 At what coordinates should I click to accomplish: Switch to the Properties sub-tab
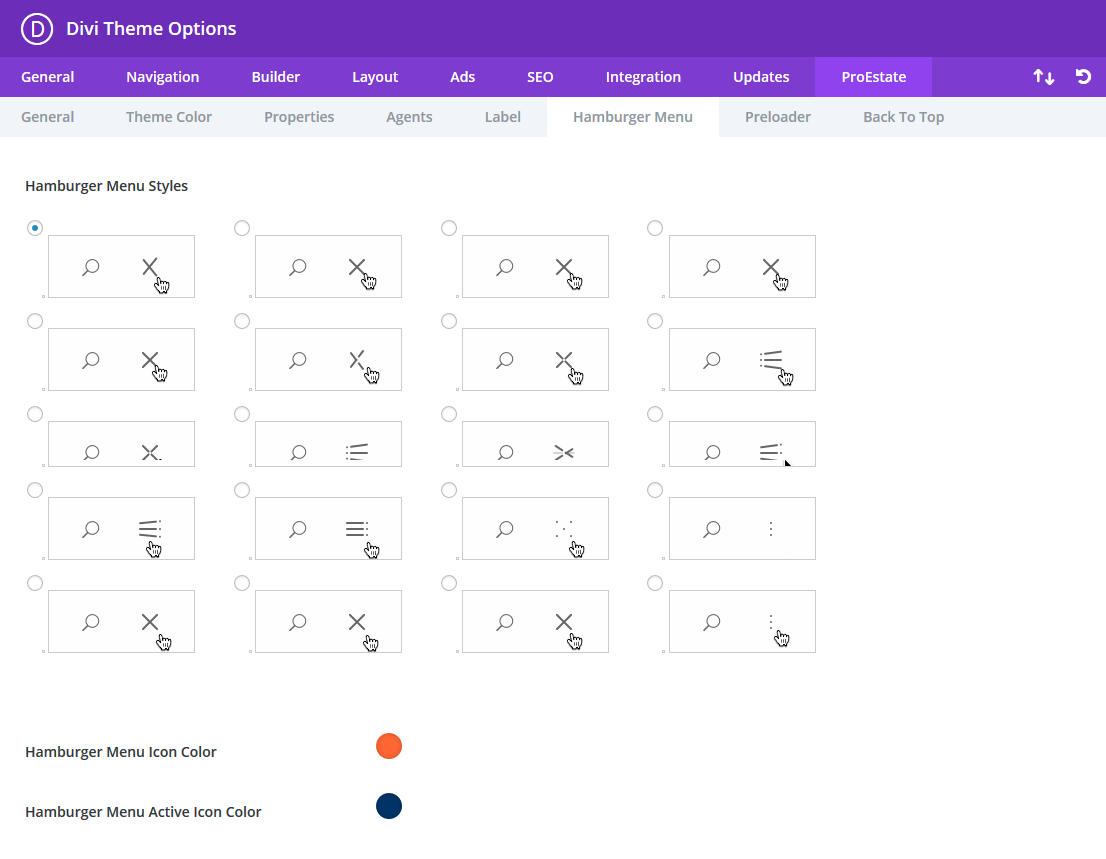[299, 117]
